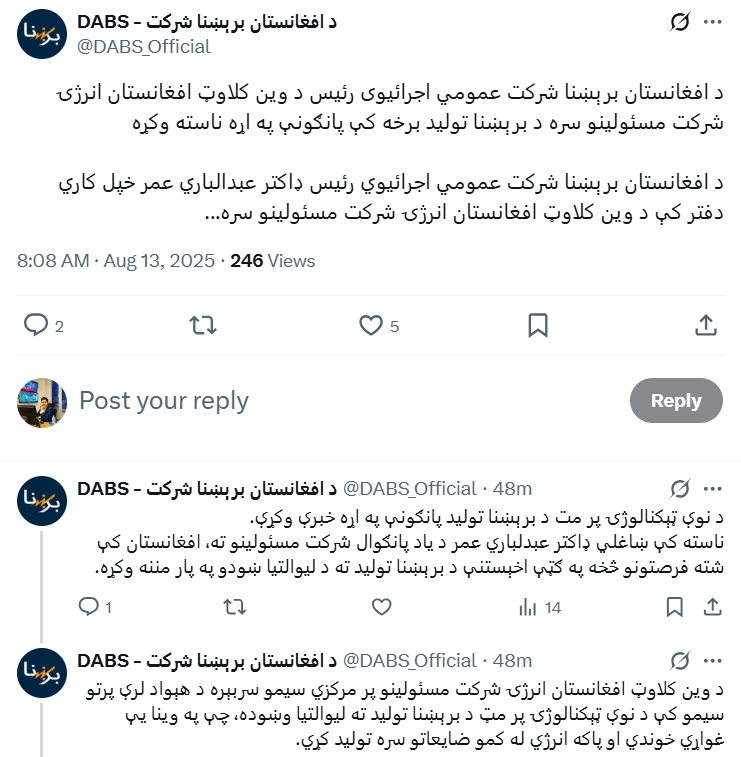The image size is (741, 757).
Task: Like the main post with 5 likes
Action: pyautogui.click(x=371, y=325)
